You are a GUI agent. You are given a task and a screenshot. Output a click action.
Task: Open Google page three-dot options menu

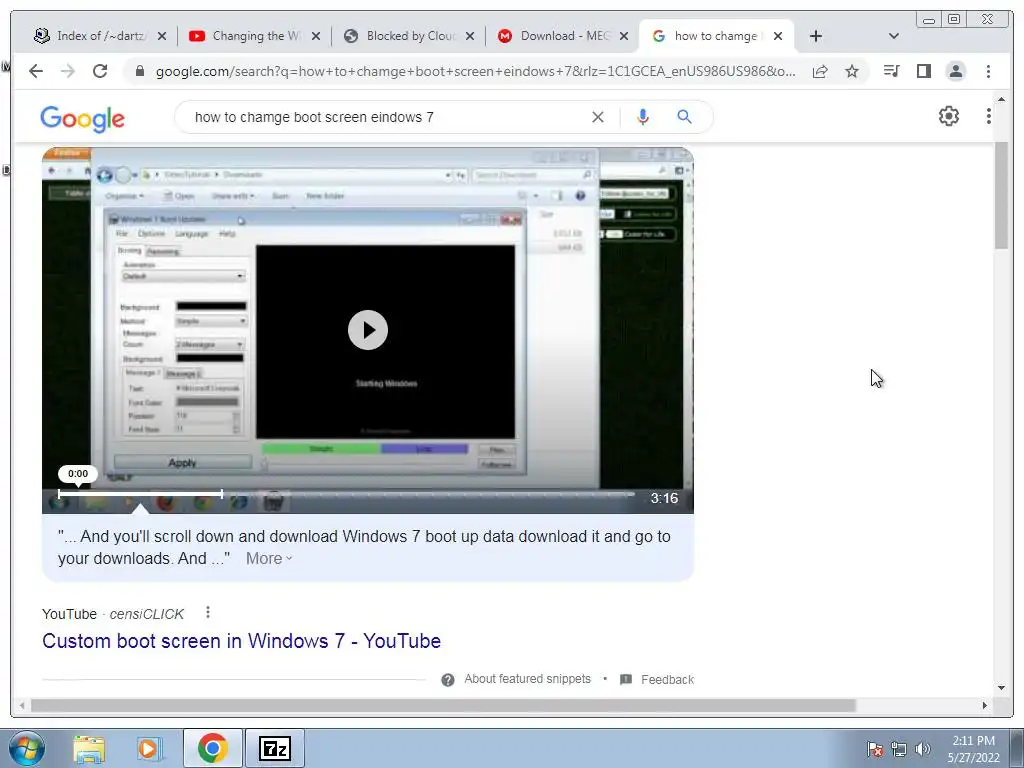click(x=989, y=116)
